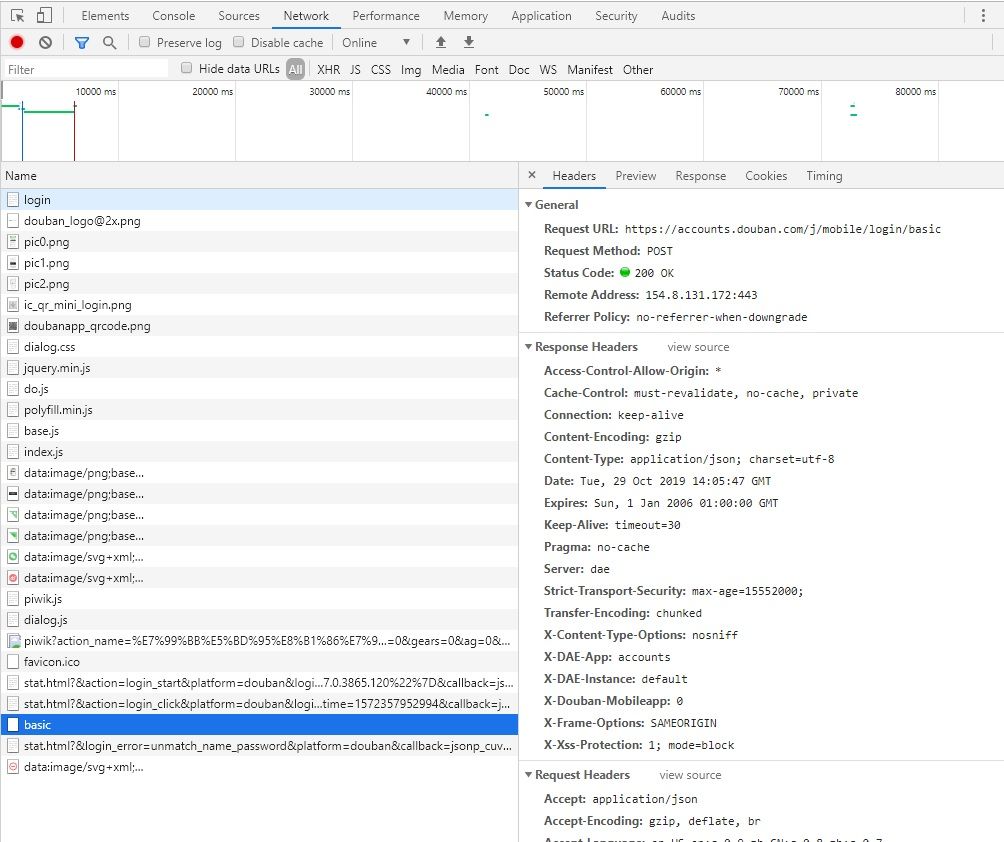
Task: Click the icon beside ic_qr_mini_login.png
Action: tap(13, 305)
